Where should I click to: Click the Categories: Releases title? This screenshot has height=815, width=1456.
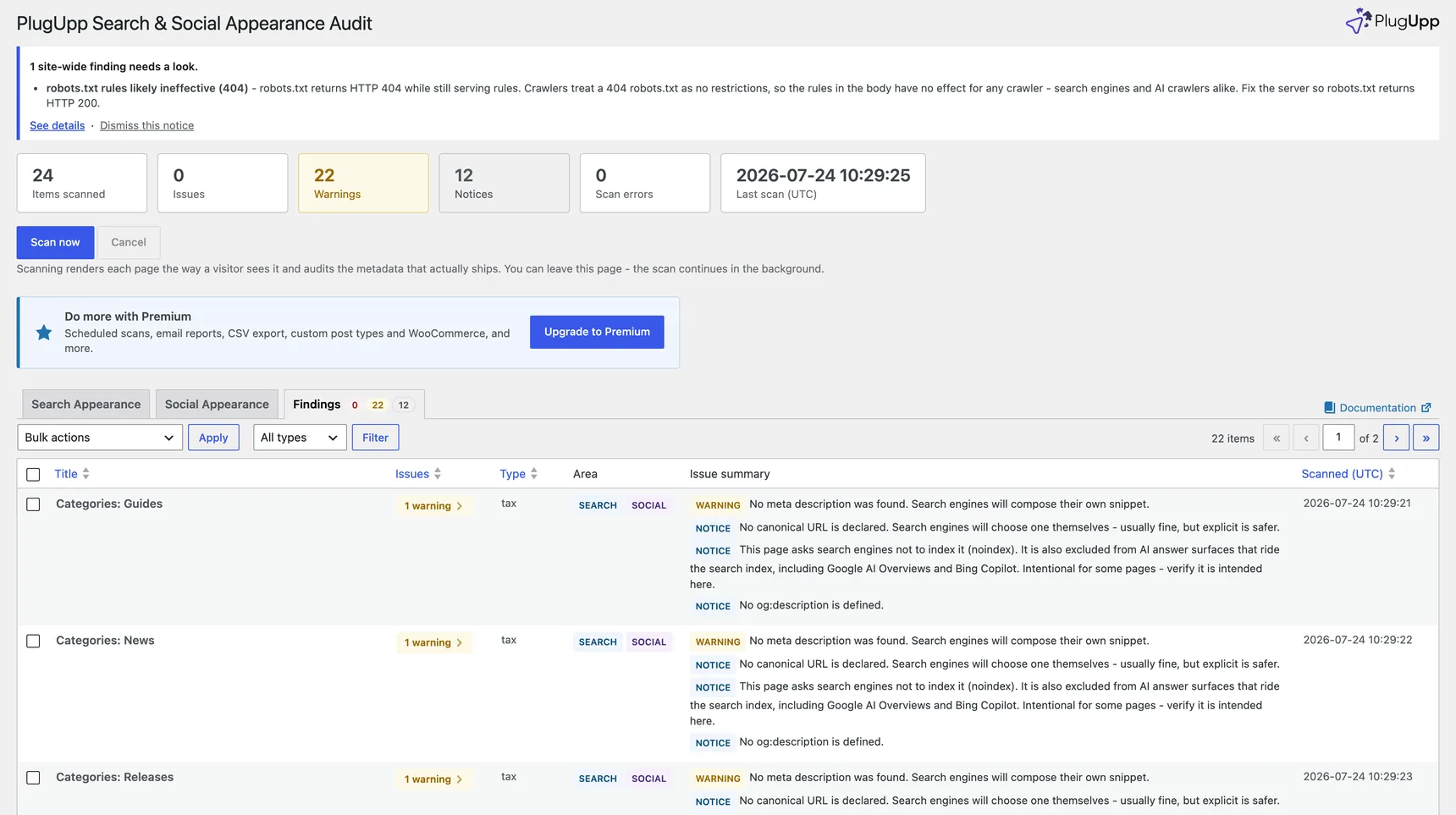click(114, 777)
